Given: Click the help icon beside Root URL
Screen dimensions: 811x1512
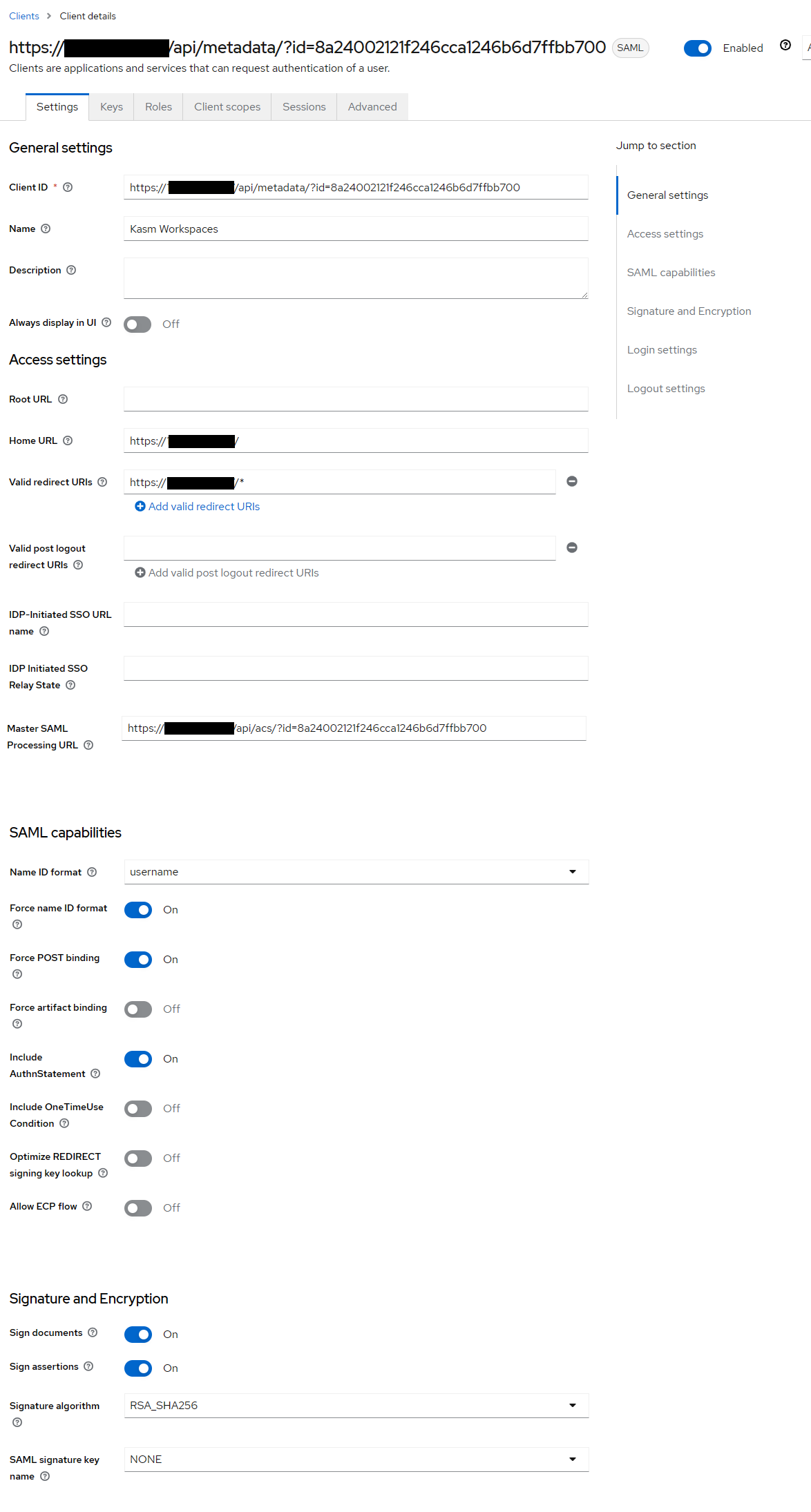Looking at the screenshot, I should 63,399.
